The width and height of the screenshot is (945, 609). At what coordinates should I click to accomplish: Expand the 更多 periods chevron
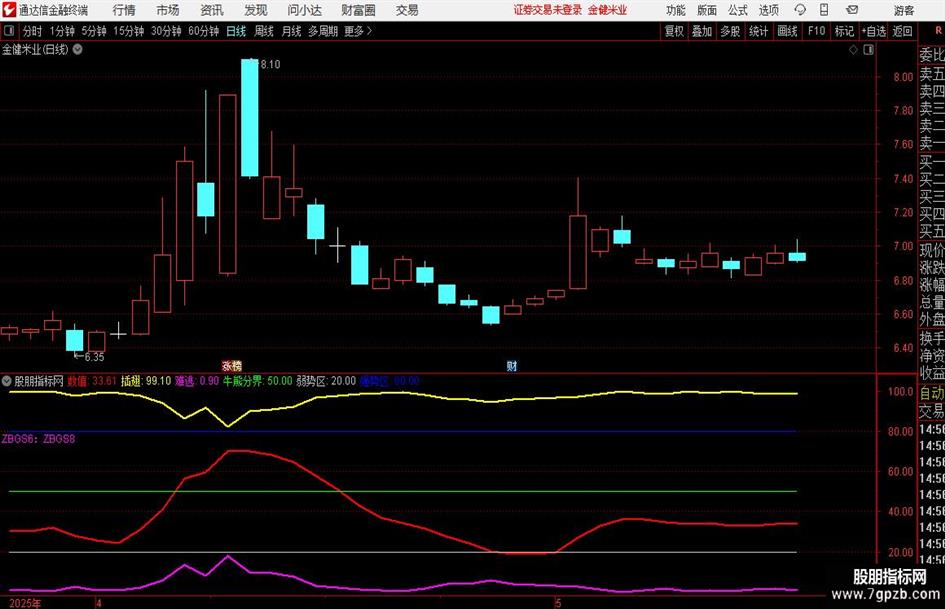pos(369,31)
